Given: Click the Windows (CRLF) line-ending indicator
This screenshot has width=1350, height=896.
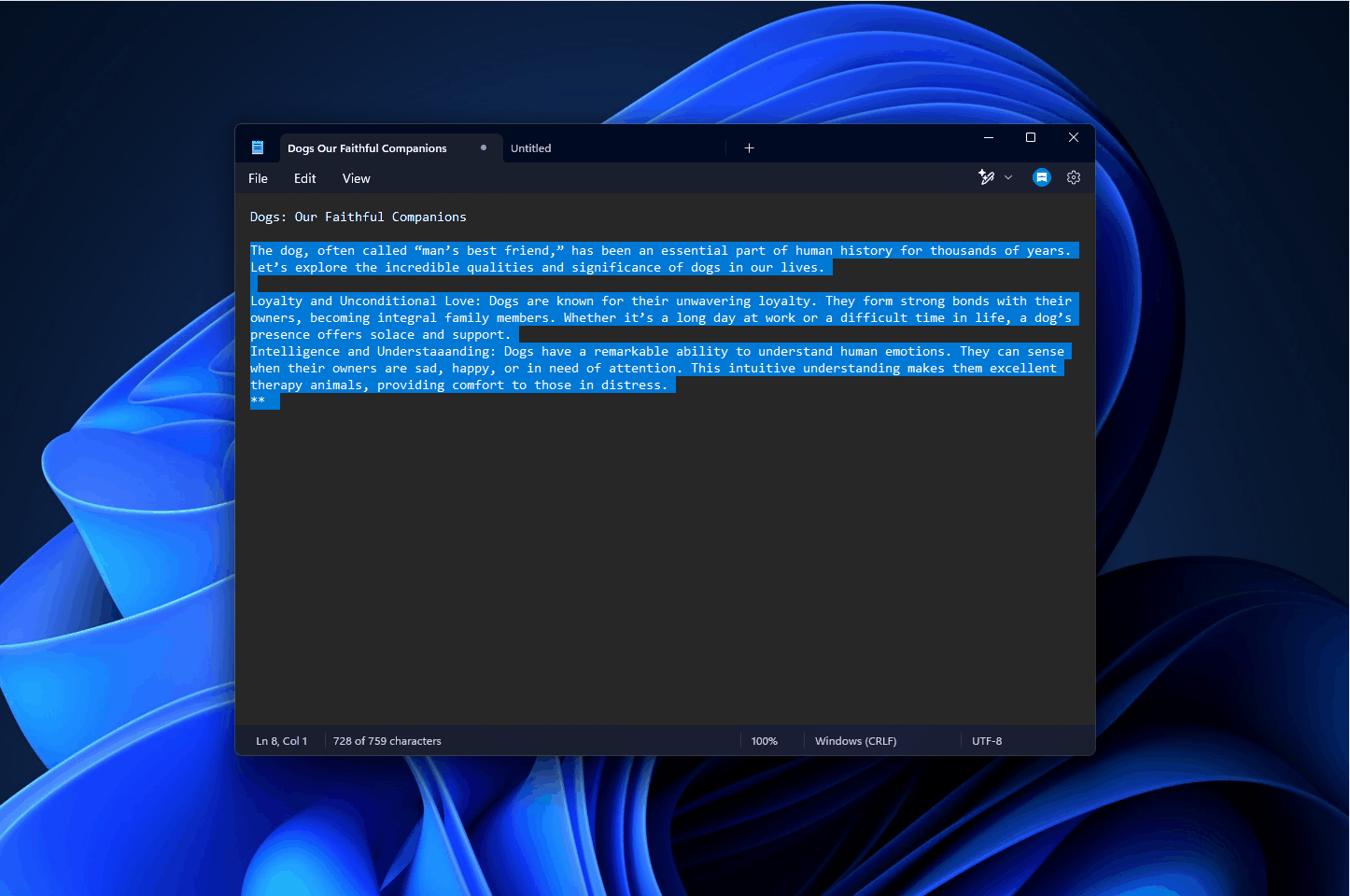Looking at the screenshot, I should pos(854,740).
